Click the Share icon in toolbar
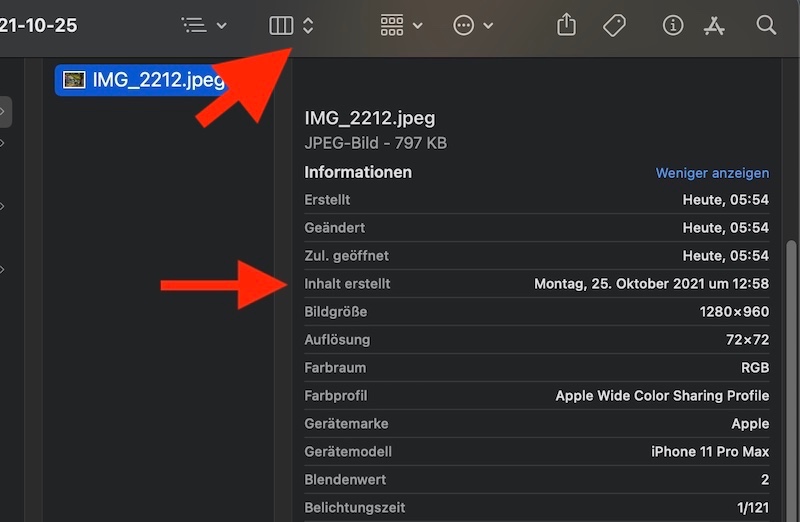800x522 pixels. tap(567, 25)
